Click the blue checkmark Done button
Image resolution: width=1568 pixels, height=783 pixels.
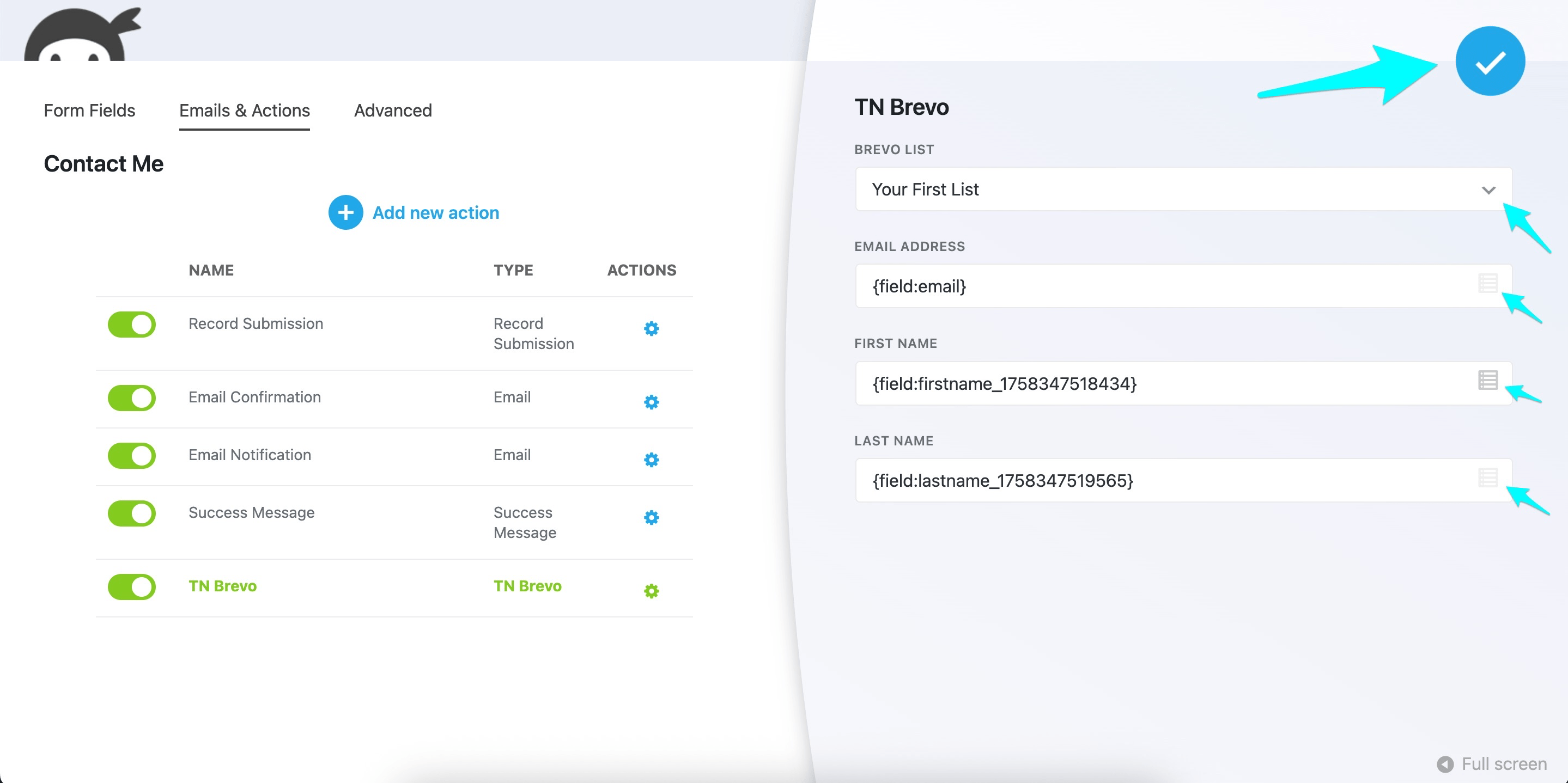[1490, 62]
